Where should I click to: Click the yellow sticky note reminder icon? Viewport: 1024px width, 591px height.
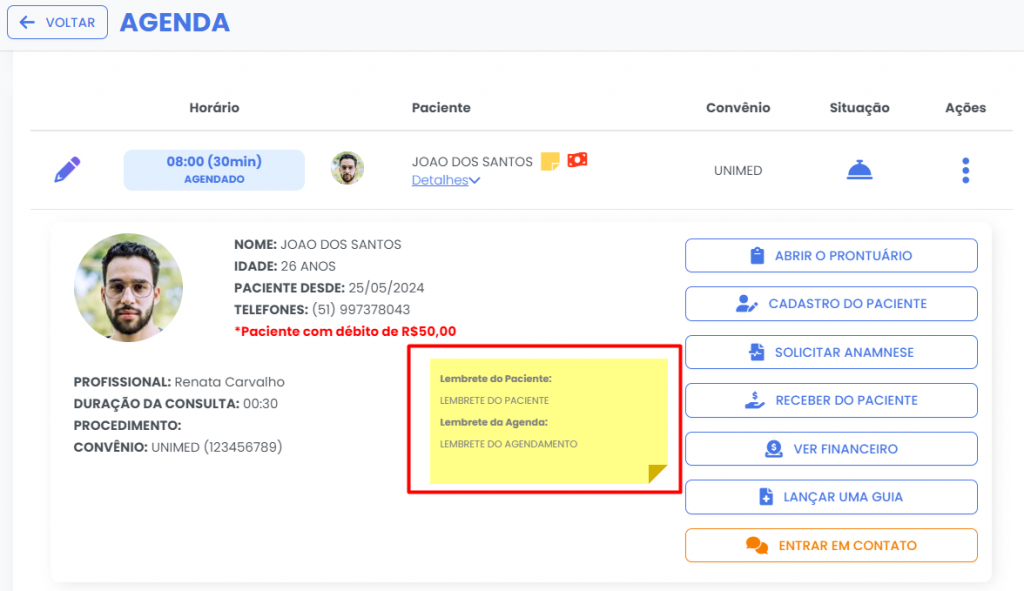(550, 161)
